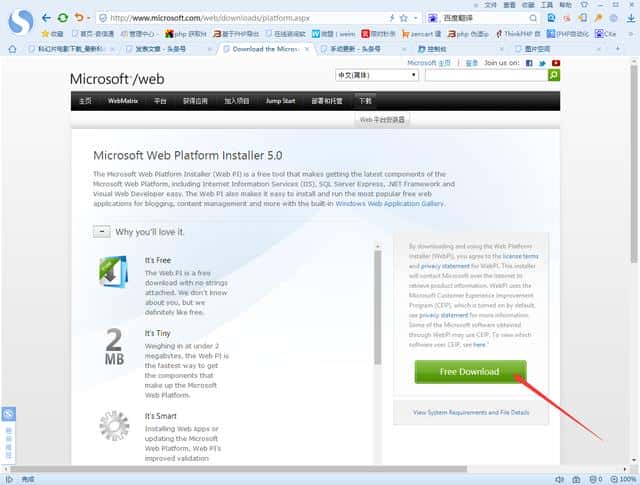Bookmark page with the star icon

point(404,18)
